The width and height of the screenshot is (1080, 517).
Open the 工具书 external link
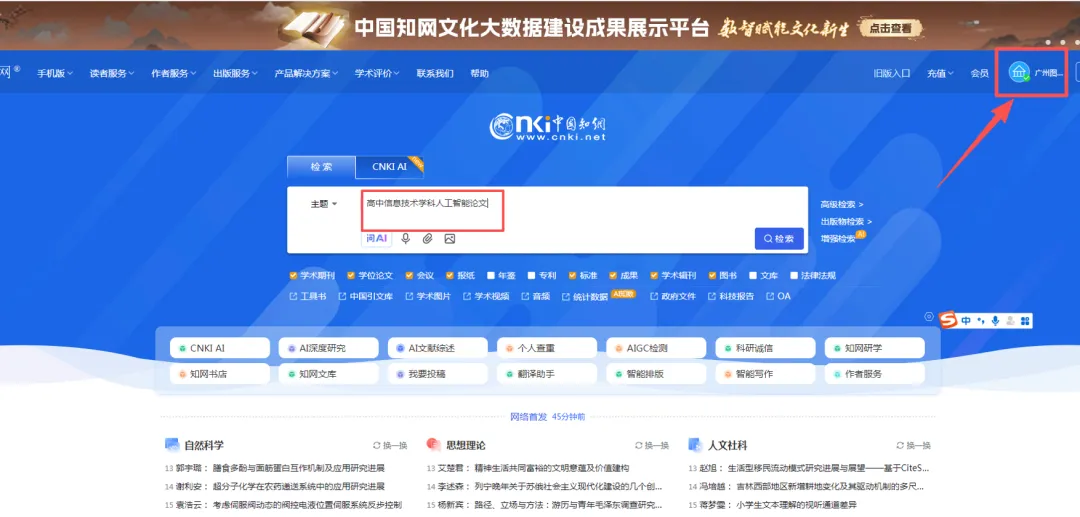click(308, 296)
